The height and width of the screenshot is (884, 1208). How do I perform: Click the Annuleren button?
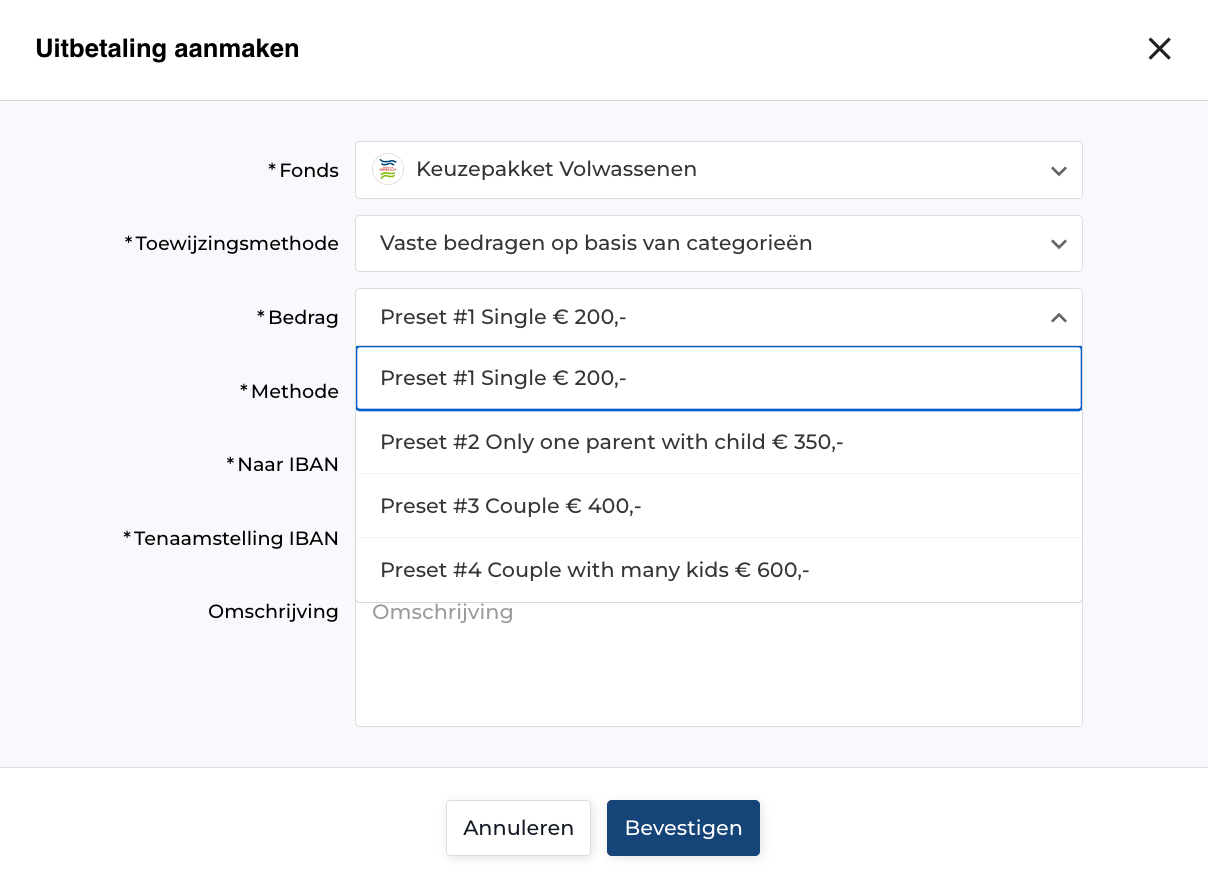[x=518, y=828]
